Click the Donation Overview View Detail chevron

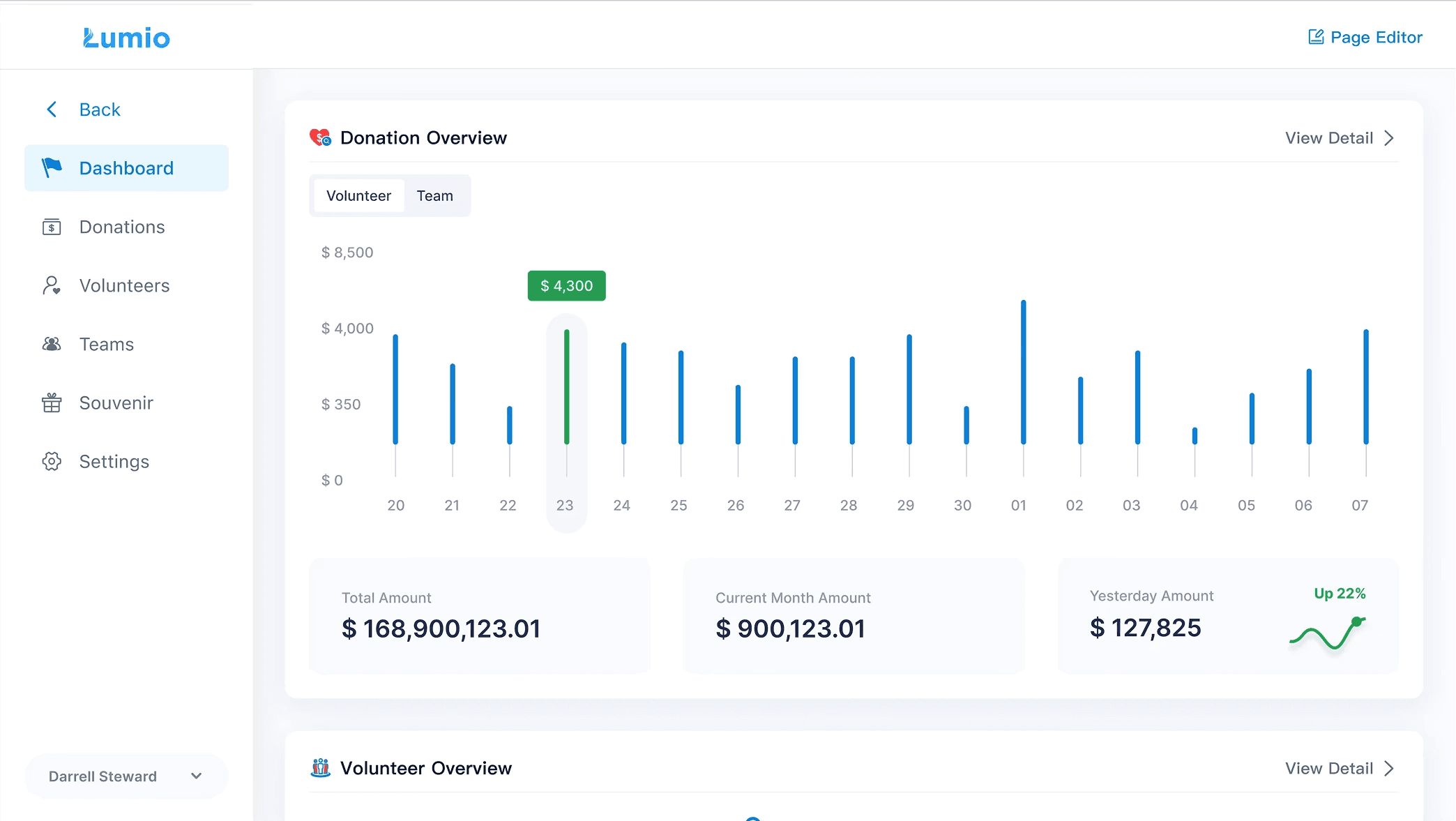(x=1389, y=138)
